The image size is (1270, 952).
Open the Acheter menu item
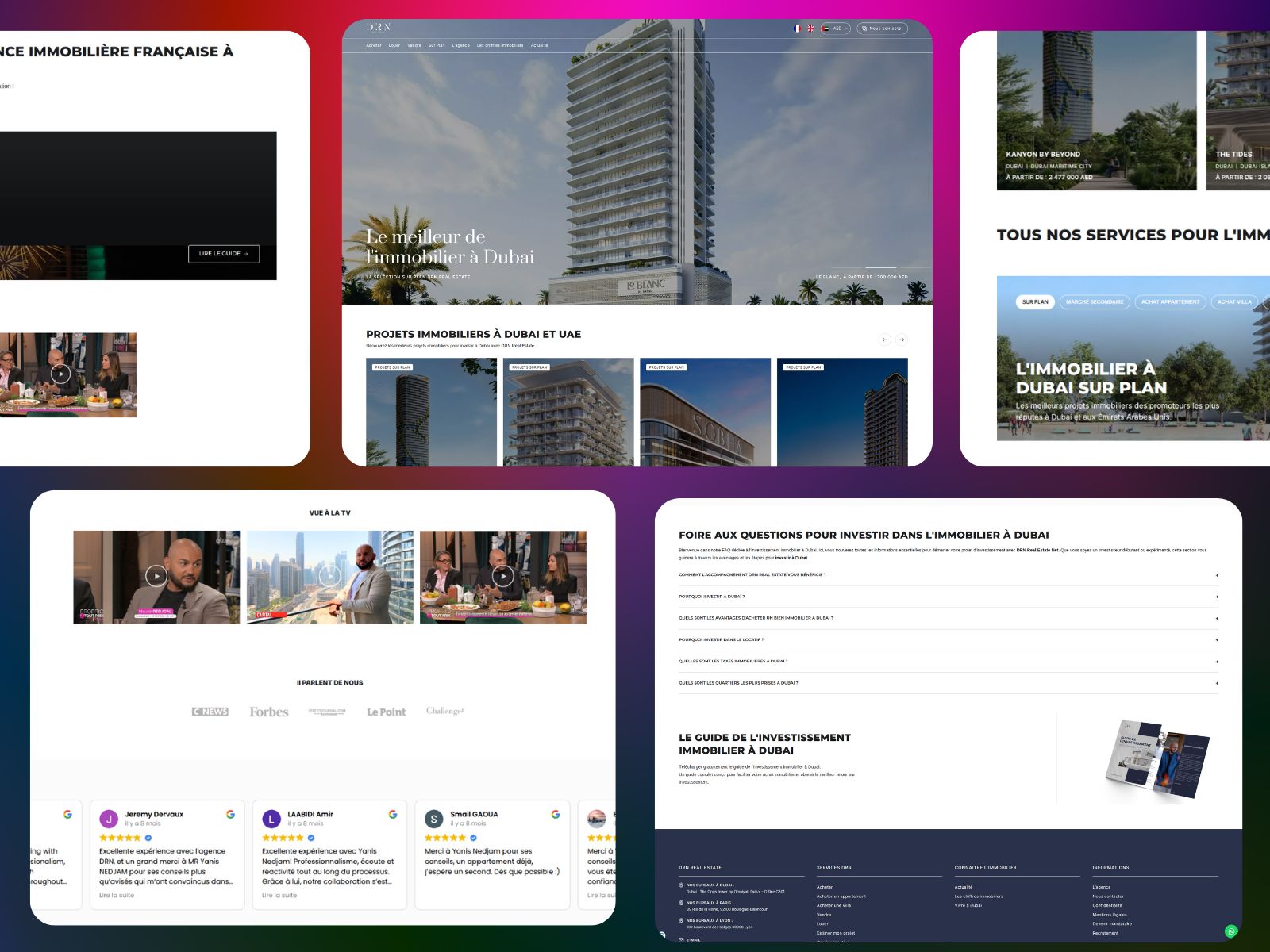[x=373, y=45]
